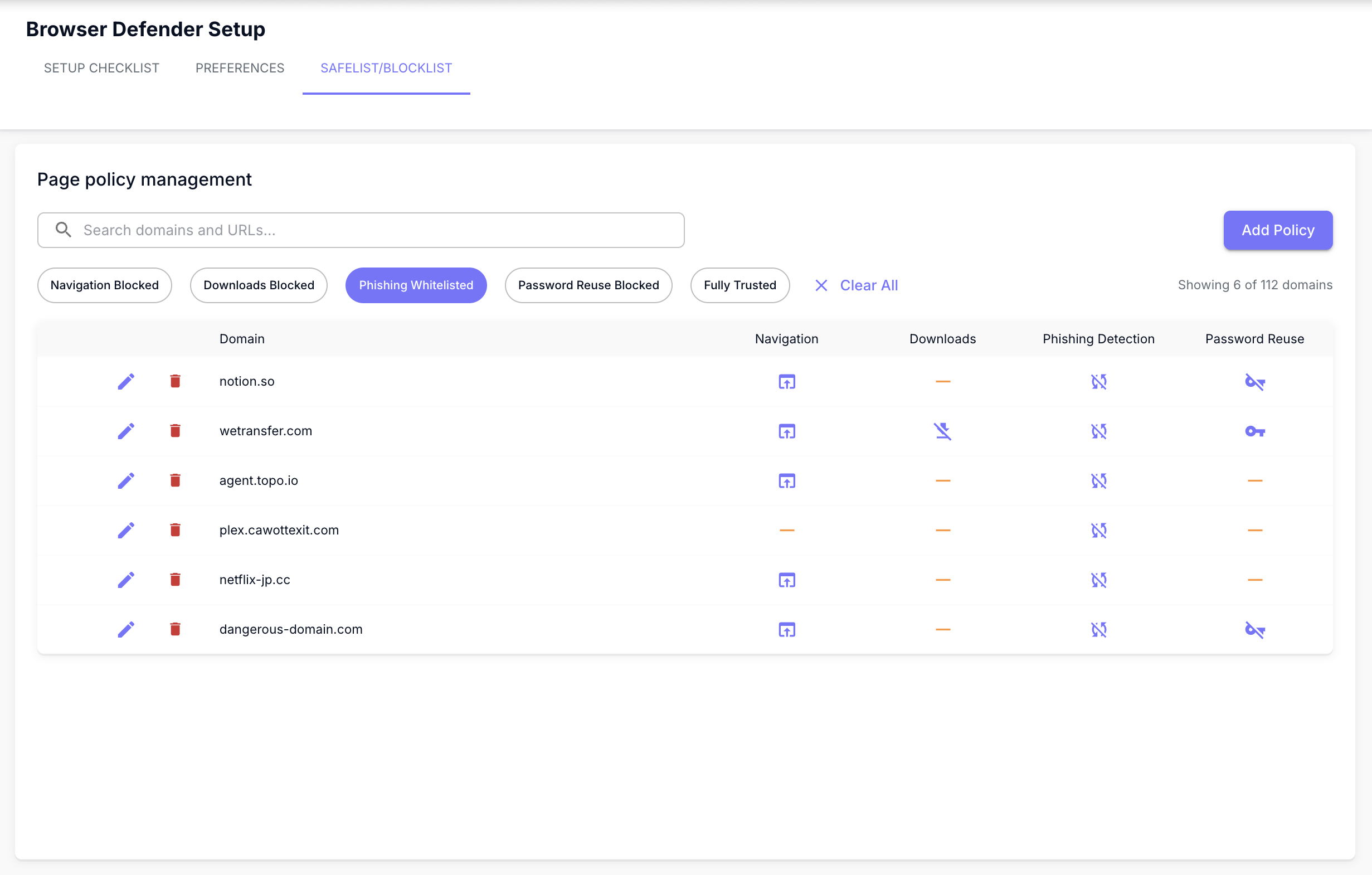Click notion.so downloads dash indicator
The width and height of the screenshot is (1372, 875).
point(942,381)
